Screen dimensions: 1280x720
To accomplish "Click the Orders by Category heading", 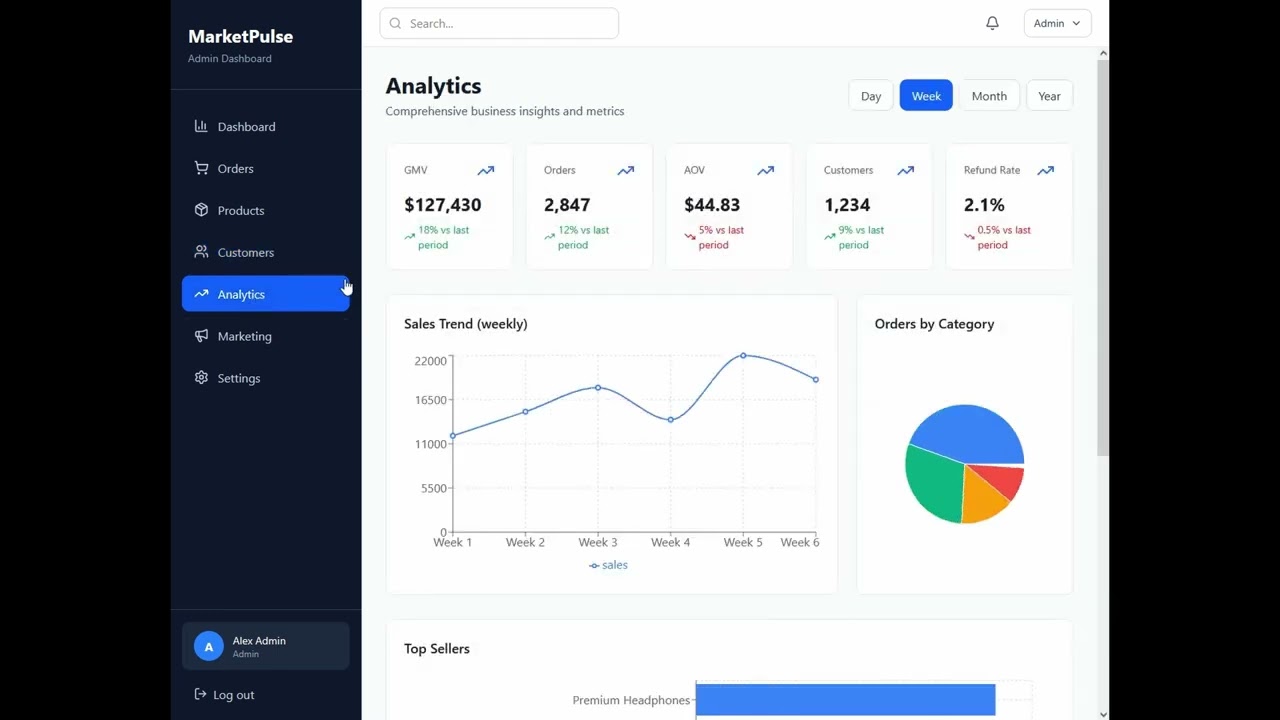I will point(934,324).
